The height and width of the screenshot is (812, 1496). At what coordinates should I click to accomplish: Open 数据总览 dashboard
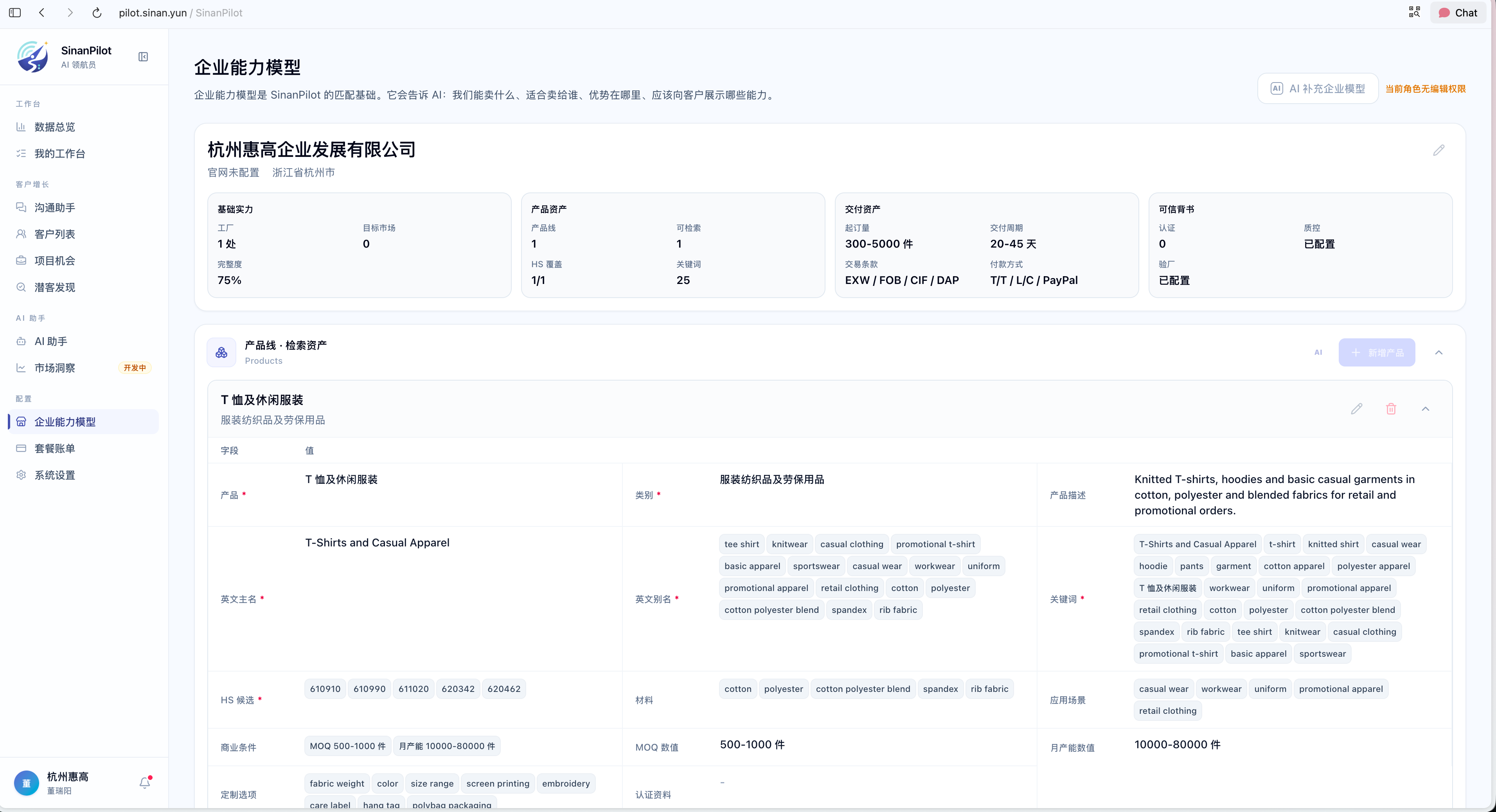[83, 127]
